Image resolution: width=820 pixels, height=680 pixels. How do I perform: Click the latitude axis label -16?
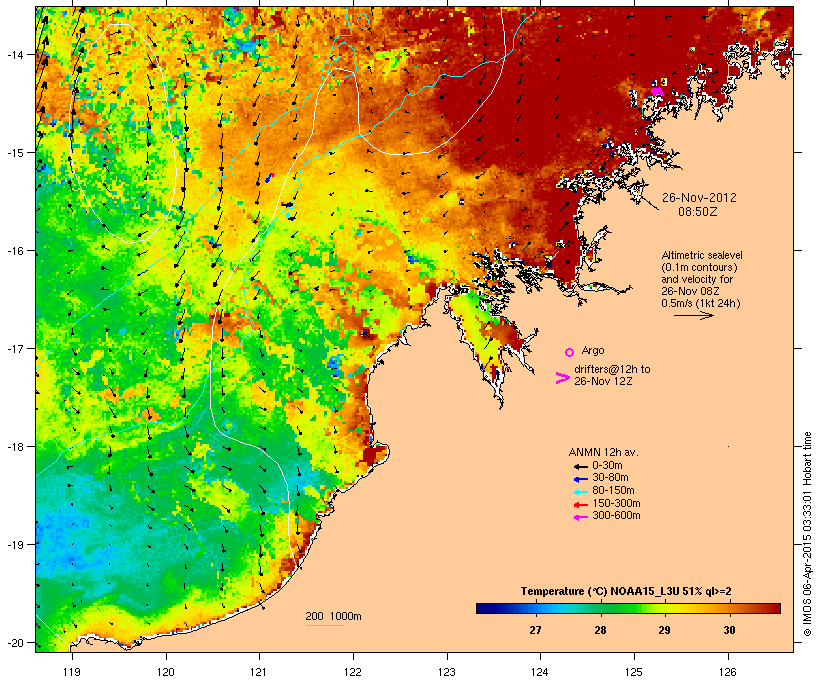click(x=14, y=251)
